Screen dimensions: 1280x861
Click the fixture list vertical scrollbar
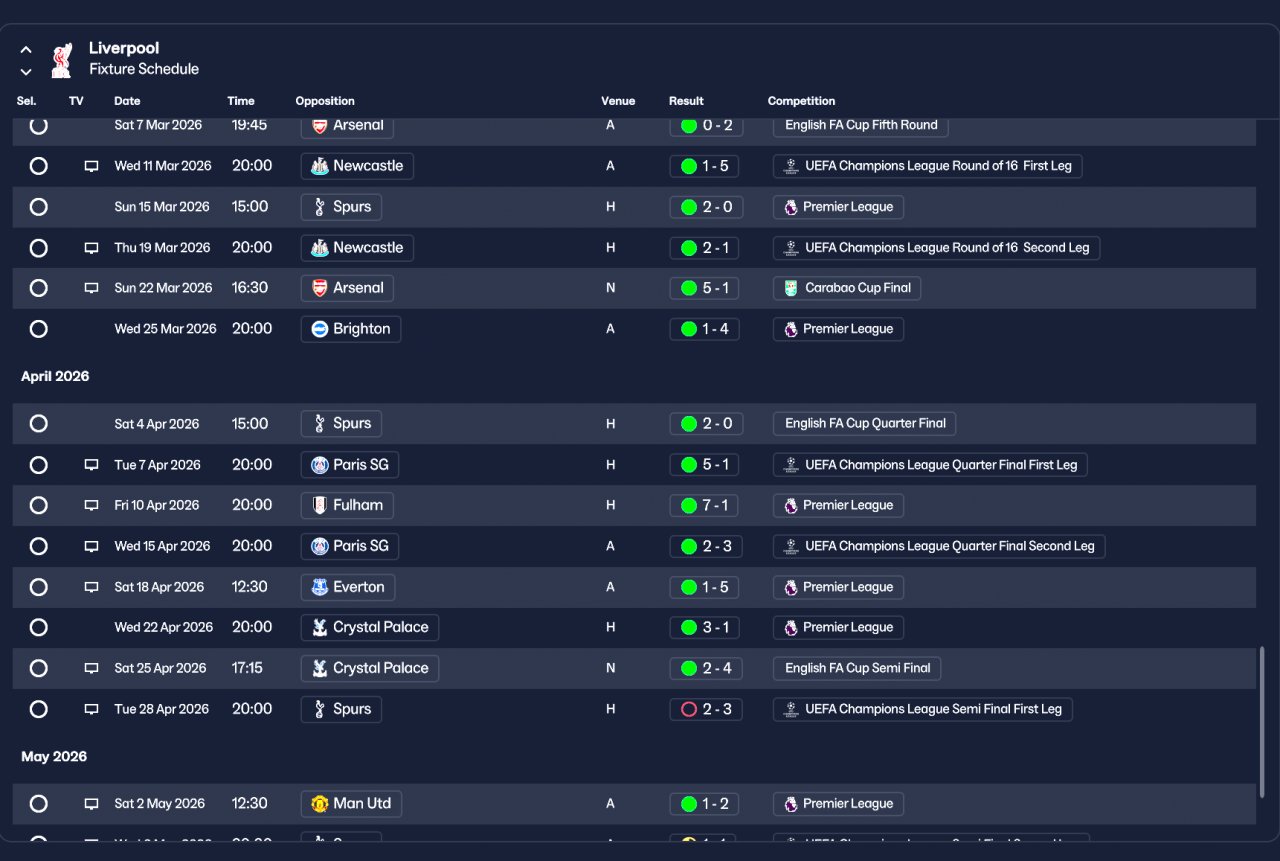(1262, 722)
